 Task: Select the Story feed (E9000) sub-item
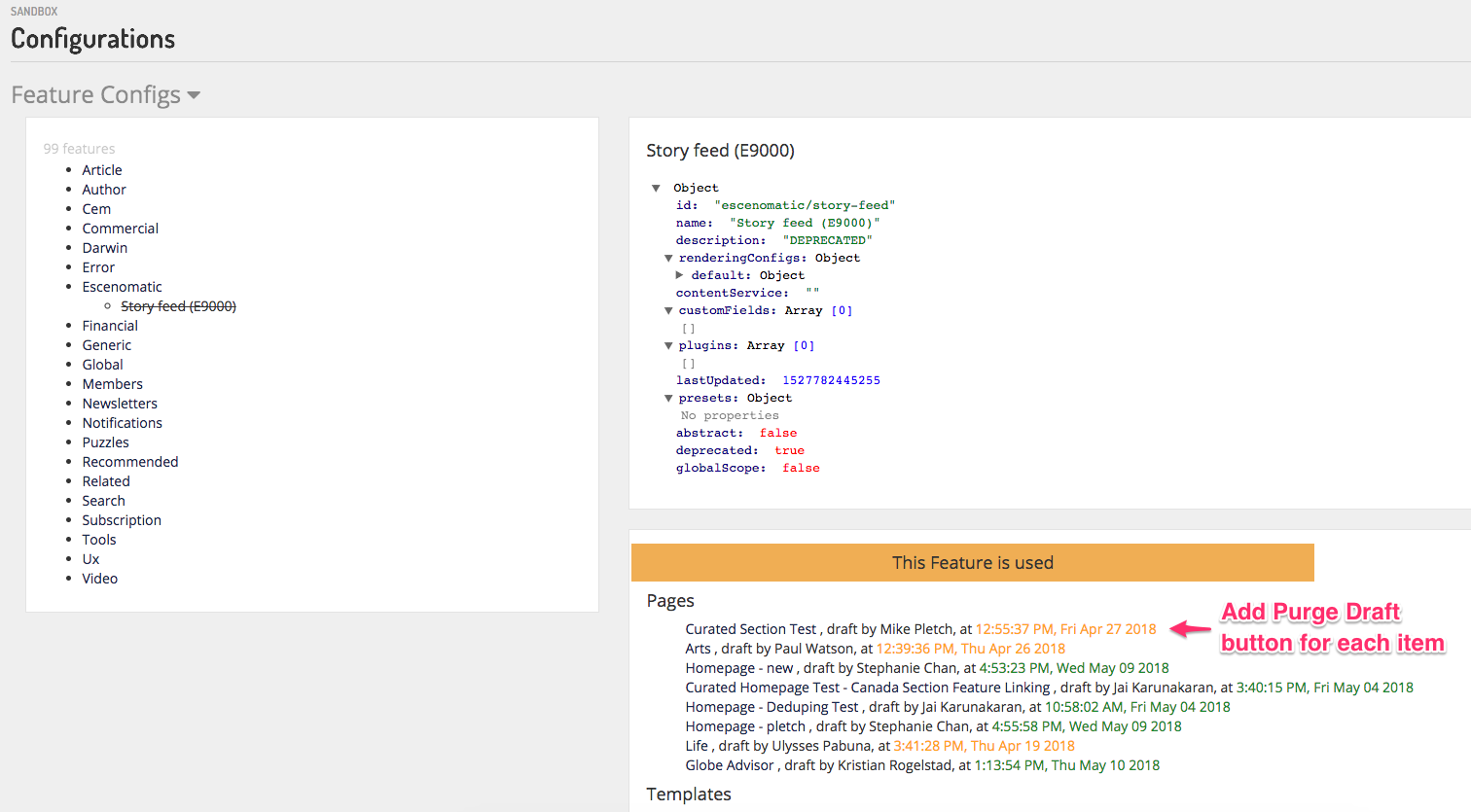(x=179, y=306)
